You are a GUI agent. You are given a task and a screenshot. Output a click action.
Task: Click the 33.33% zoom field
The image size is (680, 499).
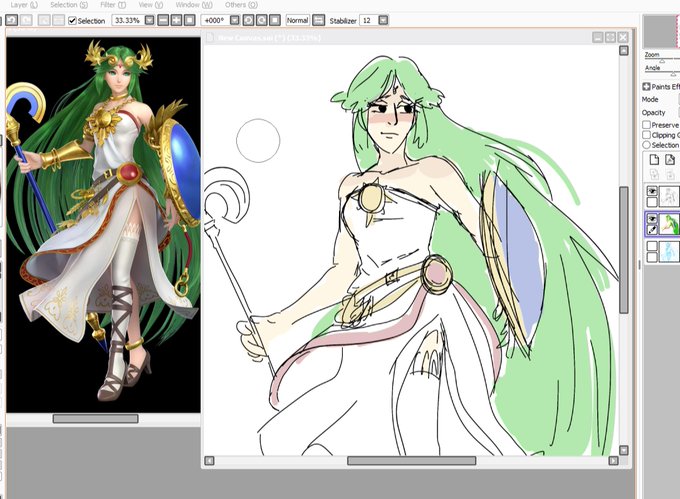tap(128, 20)
